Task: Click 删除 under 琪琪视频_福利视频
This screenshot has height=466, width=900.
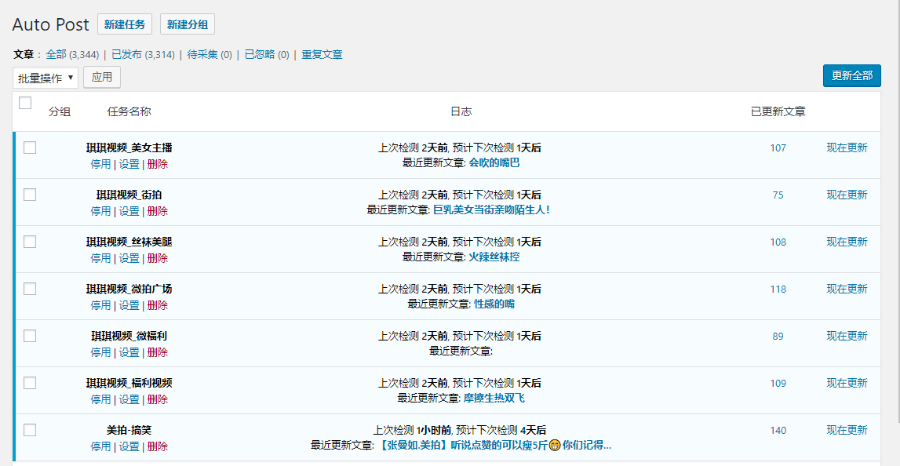Action: coord(157,399)
